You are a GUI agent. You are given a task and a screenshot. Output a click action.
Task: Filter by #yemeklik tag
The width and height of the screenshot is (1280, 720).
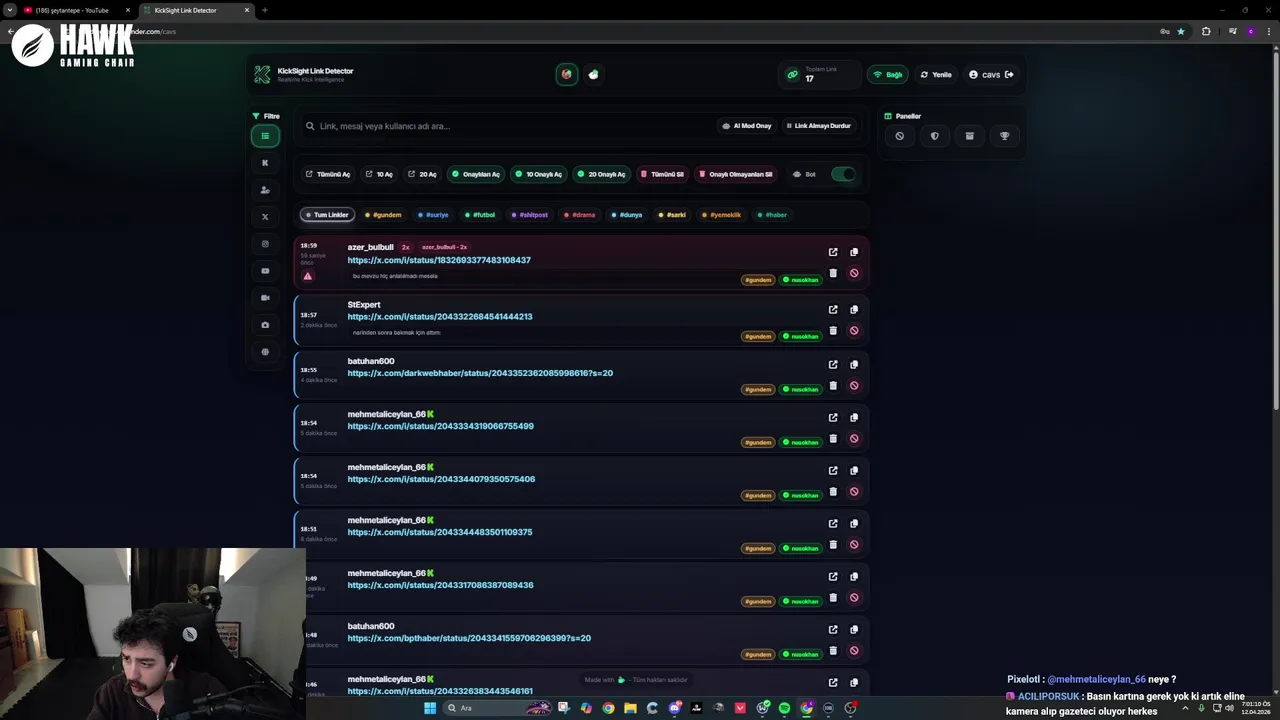click(722, 215)
